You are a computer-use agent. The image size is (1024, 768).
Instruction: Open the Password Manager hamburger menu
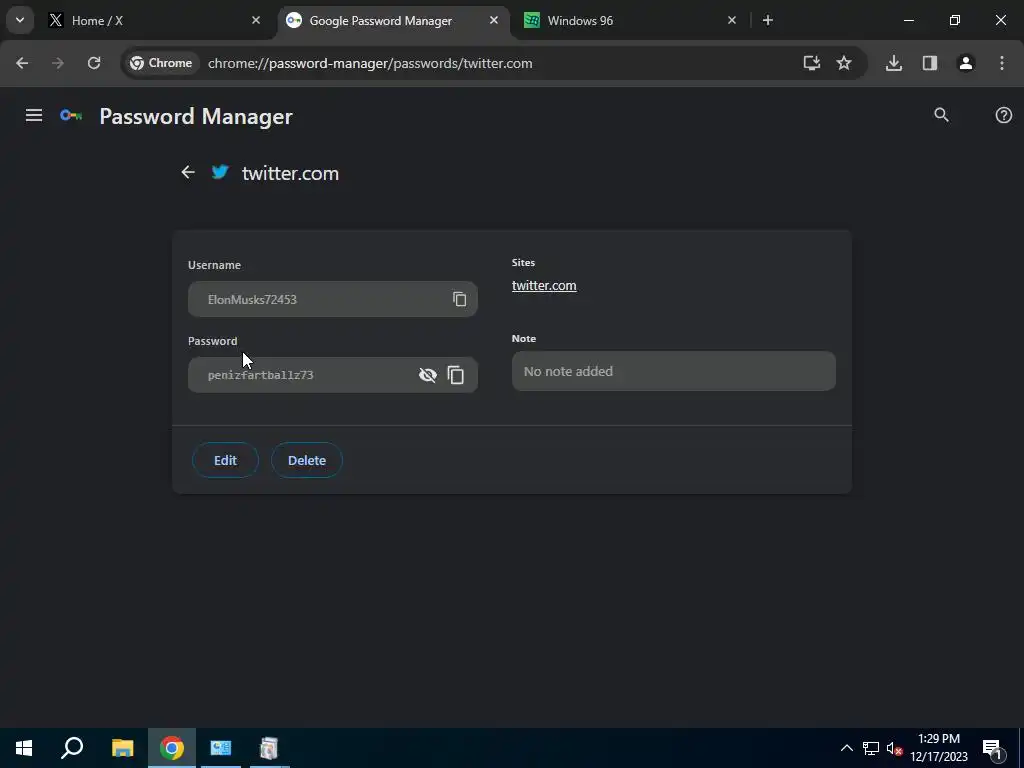point(34,116)
